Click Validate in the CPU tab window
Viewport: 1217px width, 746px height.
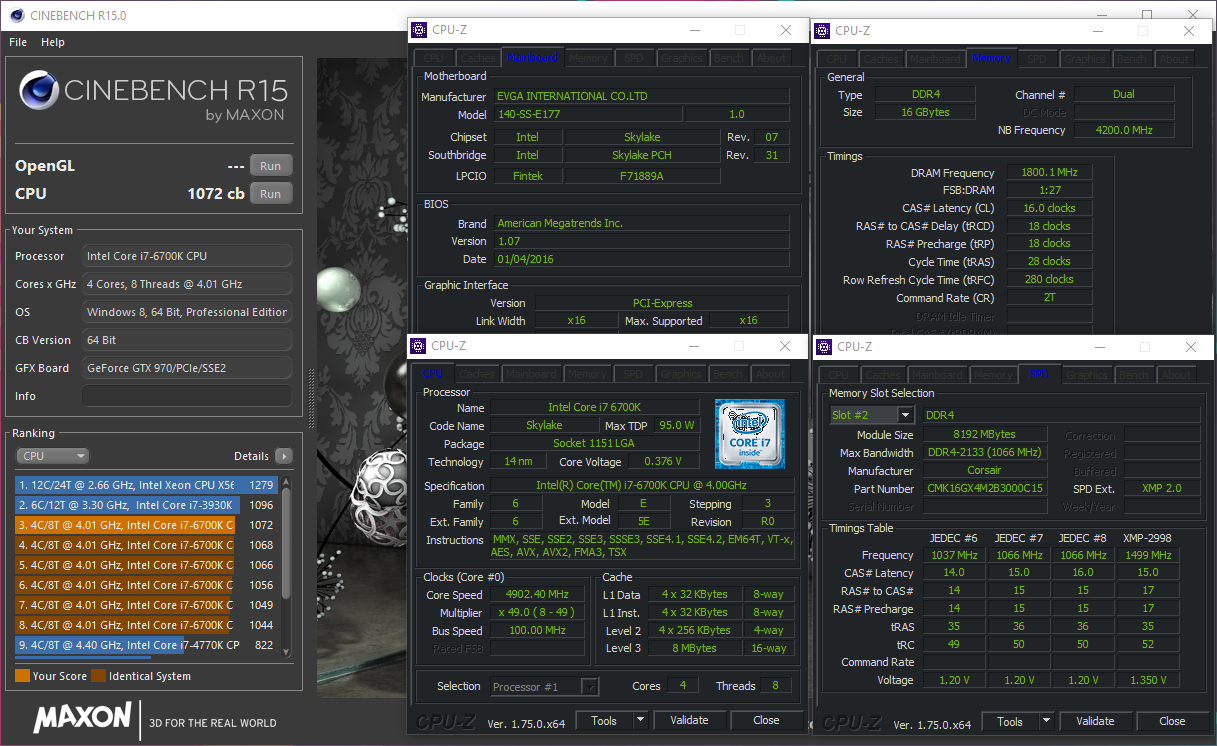pos(689,720)
